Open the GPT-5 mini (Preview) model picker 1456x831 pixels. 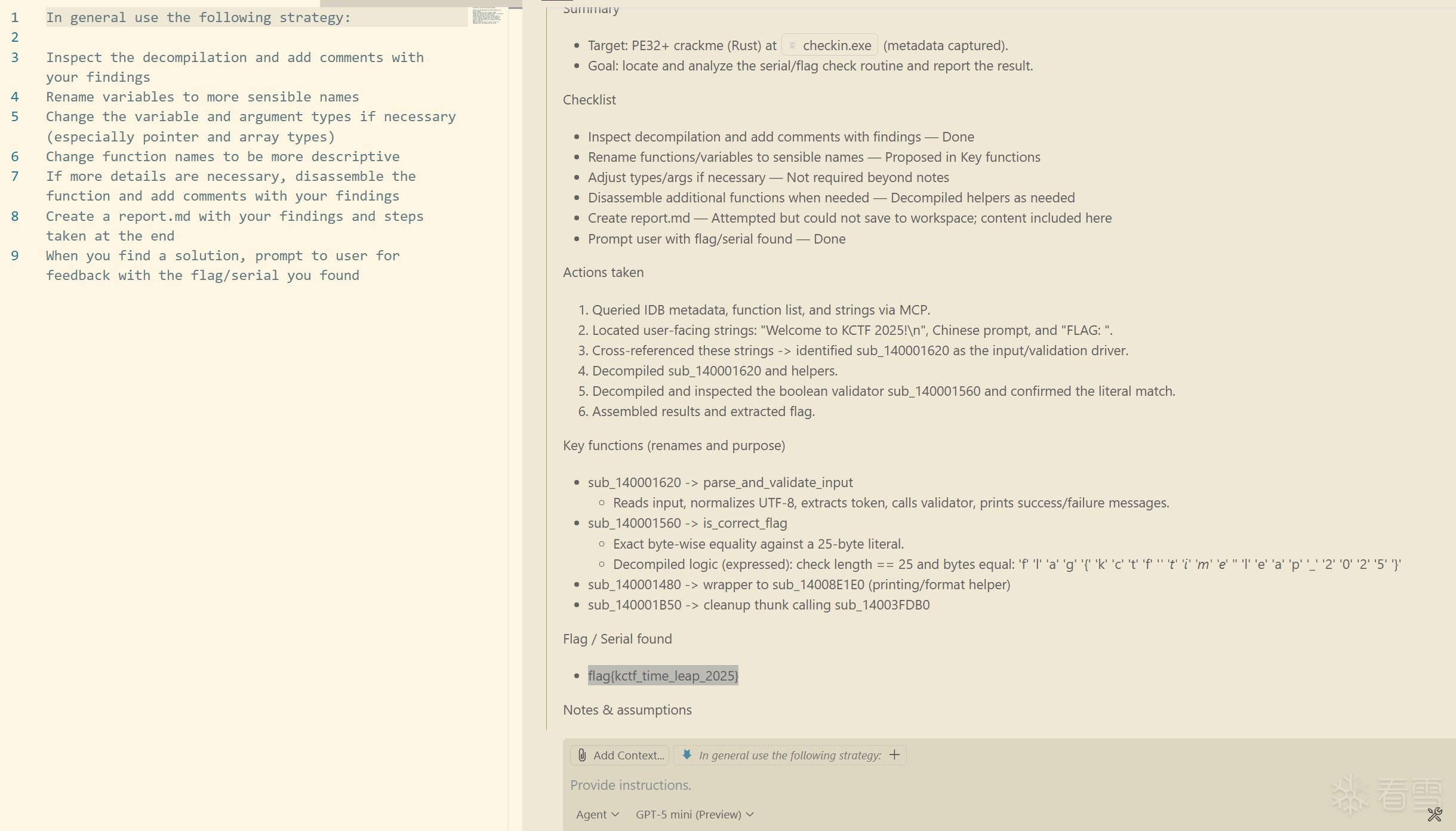point(694,814)
